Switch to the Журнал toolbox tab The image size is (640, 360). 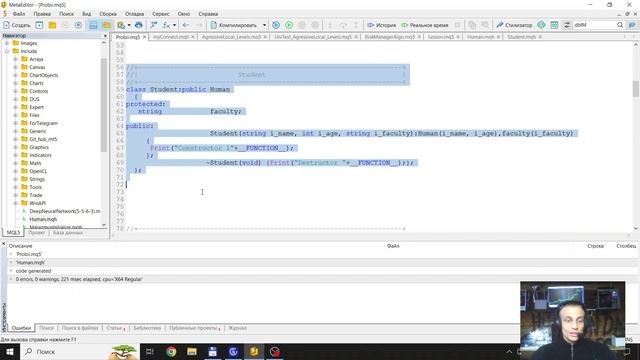tap(238, 328)
